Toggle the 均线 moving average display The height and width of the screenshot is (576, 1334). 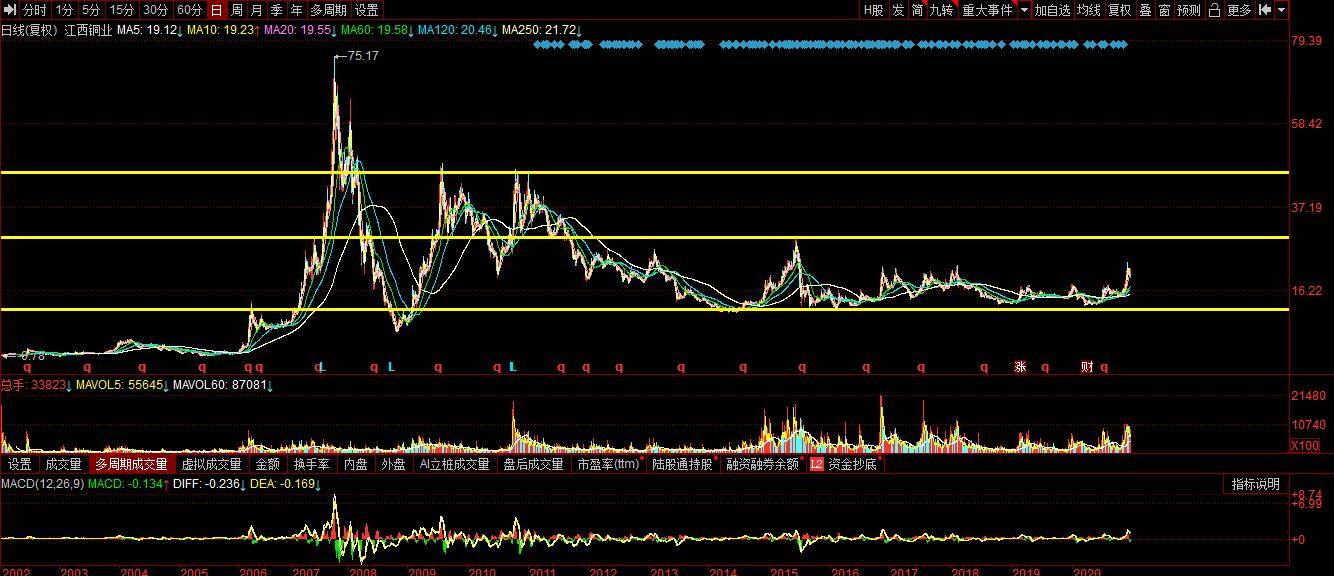[x=1088, y=10]
